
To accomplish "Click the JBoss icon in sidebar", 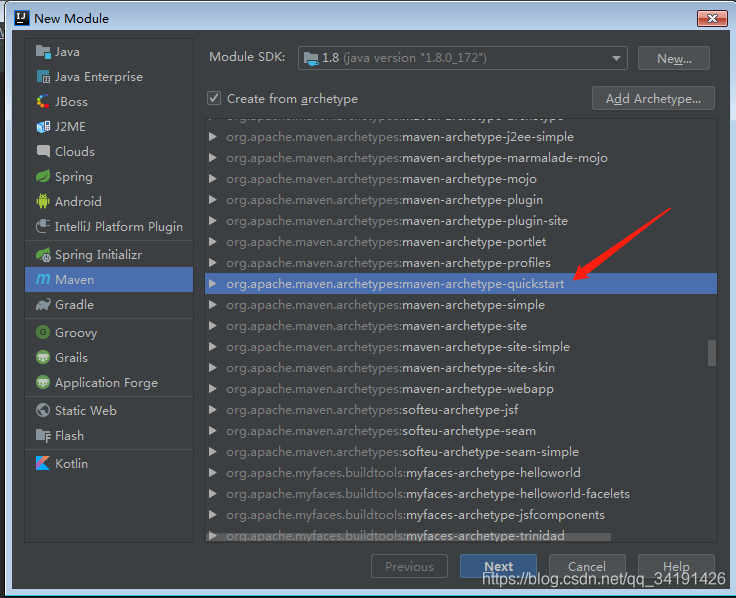I will click(43, 101).
